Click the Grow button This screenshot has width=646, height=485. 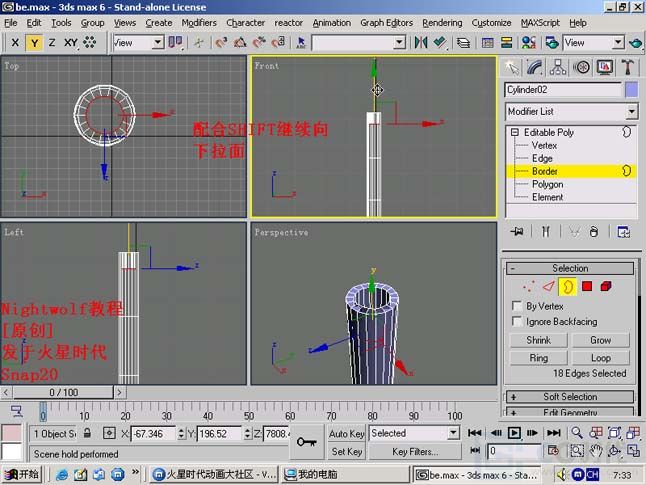[601, 340]
